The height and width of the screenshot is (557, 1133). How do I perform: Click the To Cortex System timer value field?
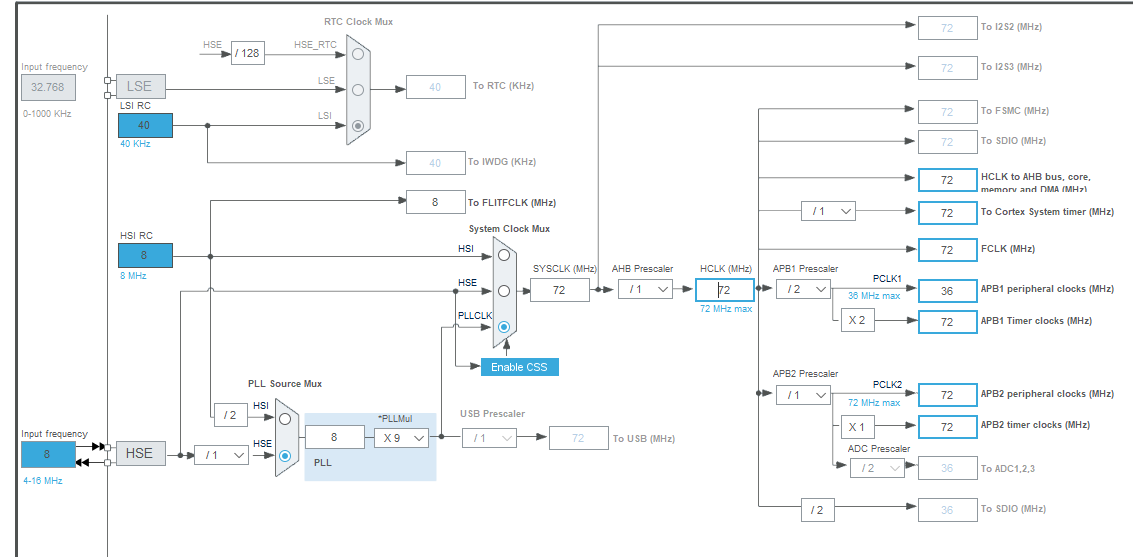pos(947,213)
